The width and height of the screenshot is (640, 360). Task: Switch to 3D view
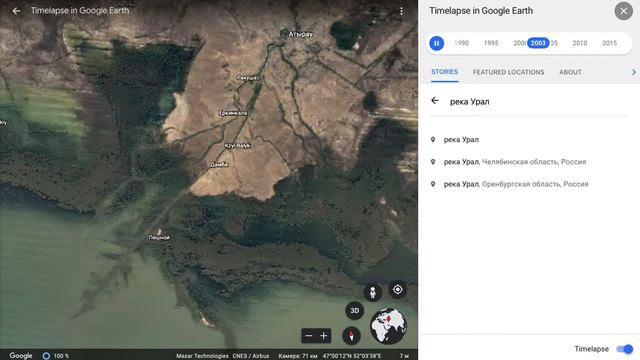354,311
